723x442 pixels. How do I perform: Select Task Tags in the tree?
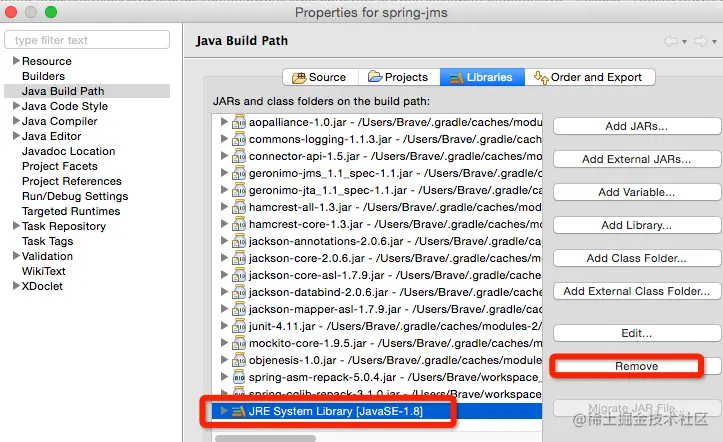click(47, 241)
